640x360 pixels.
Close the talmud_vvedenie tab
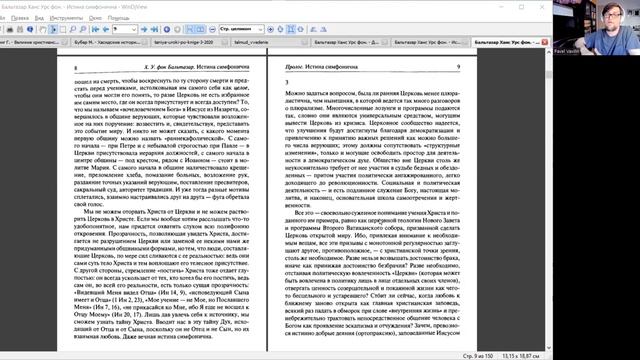coord(304,42)
